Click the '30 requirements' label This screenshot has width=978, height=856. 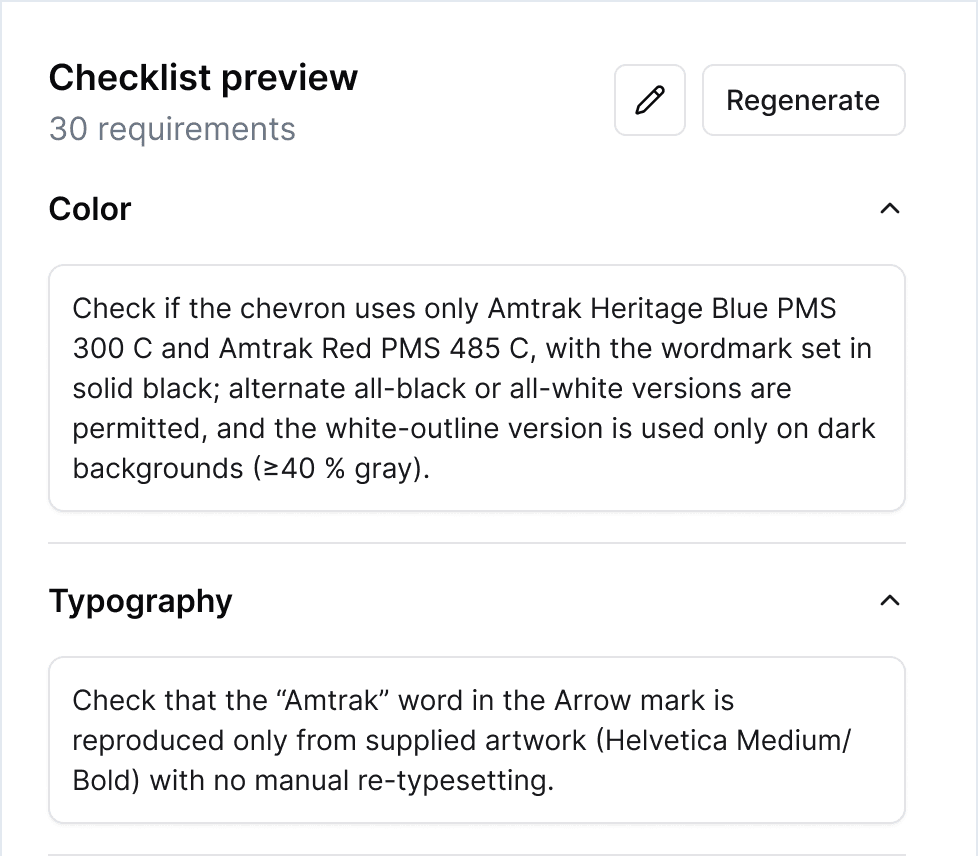tap(172, 129)
